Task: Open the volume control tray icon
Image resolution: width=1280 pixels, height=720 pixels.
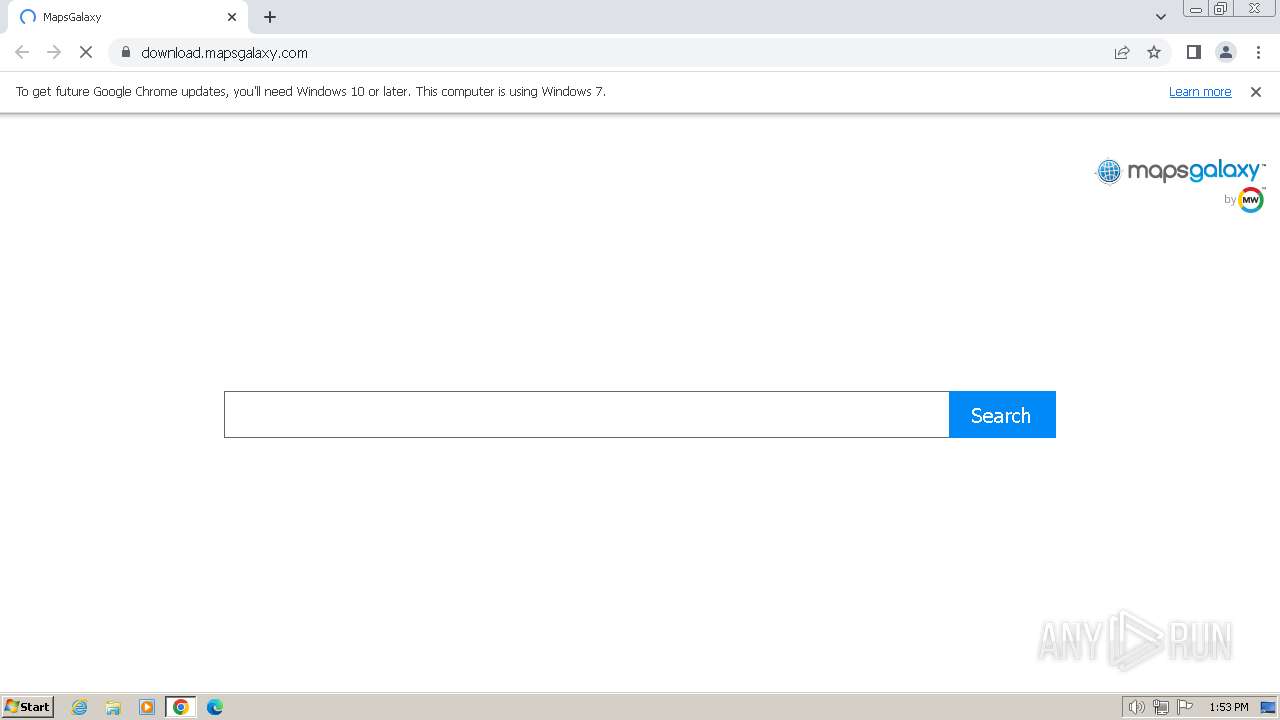Action: click(x=1136, y=707)
